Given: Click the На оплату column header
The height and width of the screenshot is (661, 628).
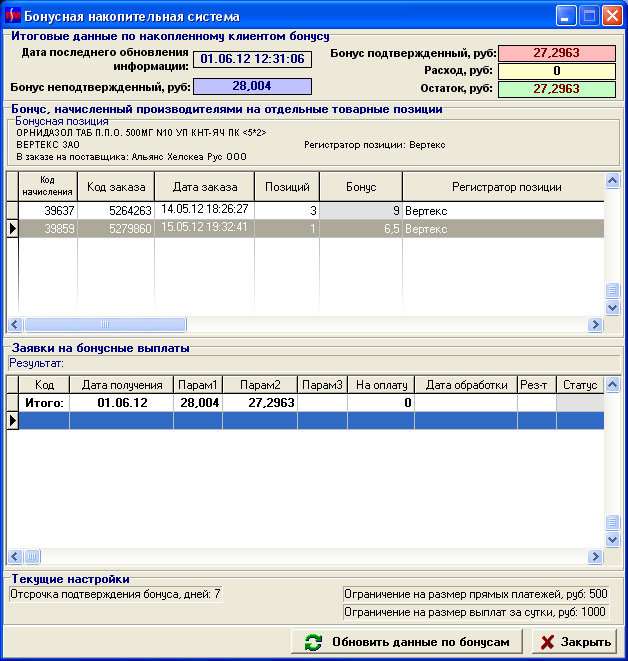Looking at the screenshot, I should click(381, 385).
